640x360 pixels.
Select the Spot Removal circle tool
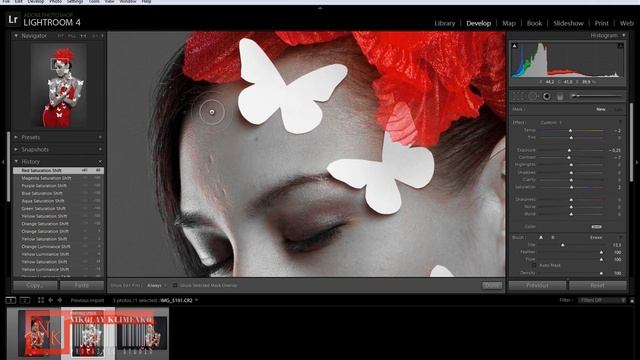[x=532, y=96]
